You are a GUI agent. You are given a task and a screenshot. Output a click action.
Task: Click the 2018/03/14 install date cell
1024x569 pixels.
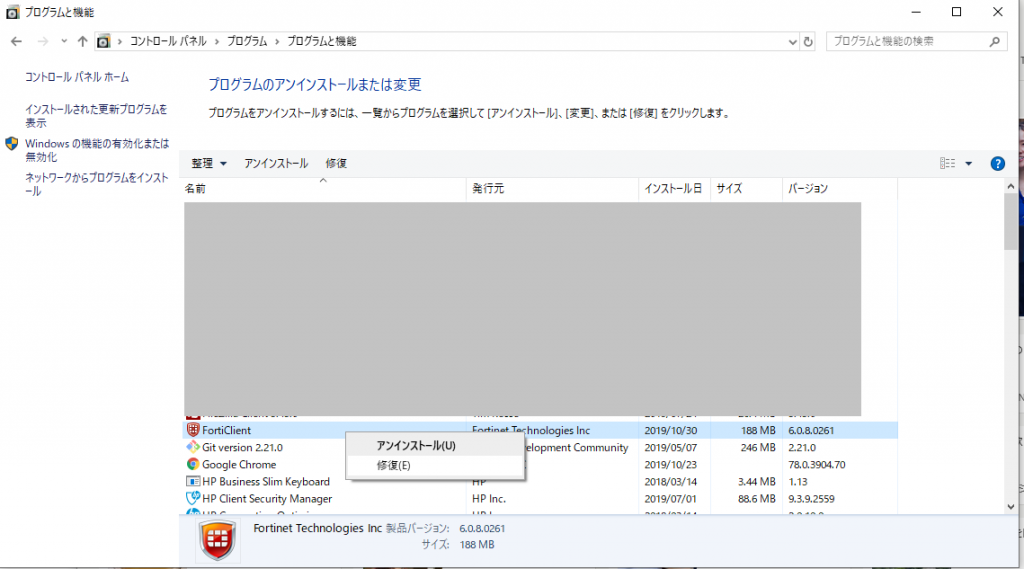click(670, 481)
